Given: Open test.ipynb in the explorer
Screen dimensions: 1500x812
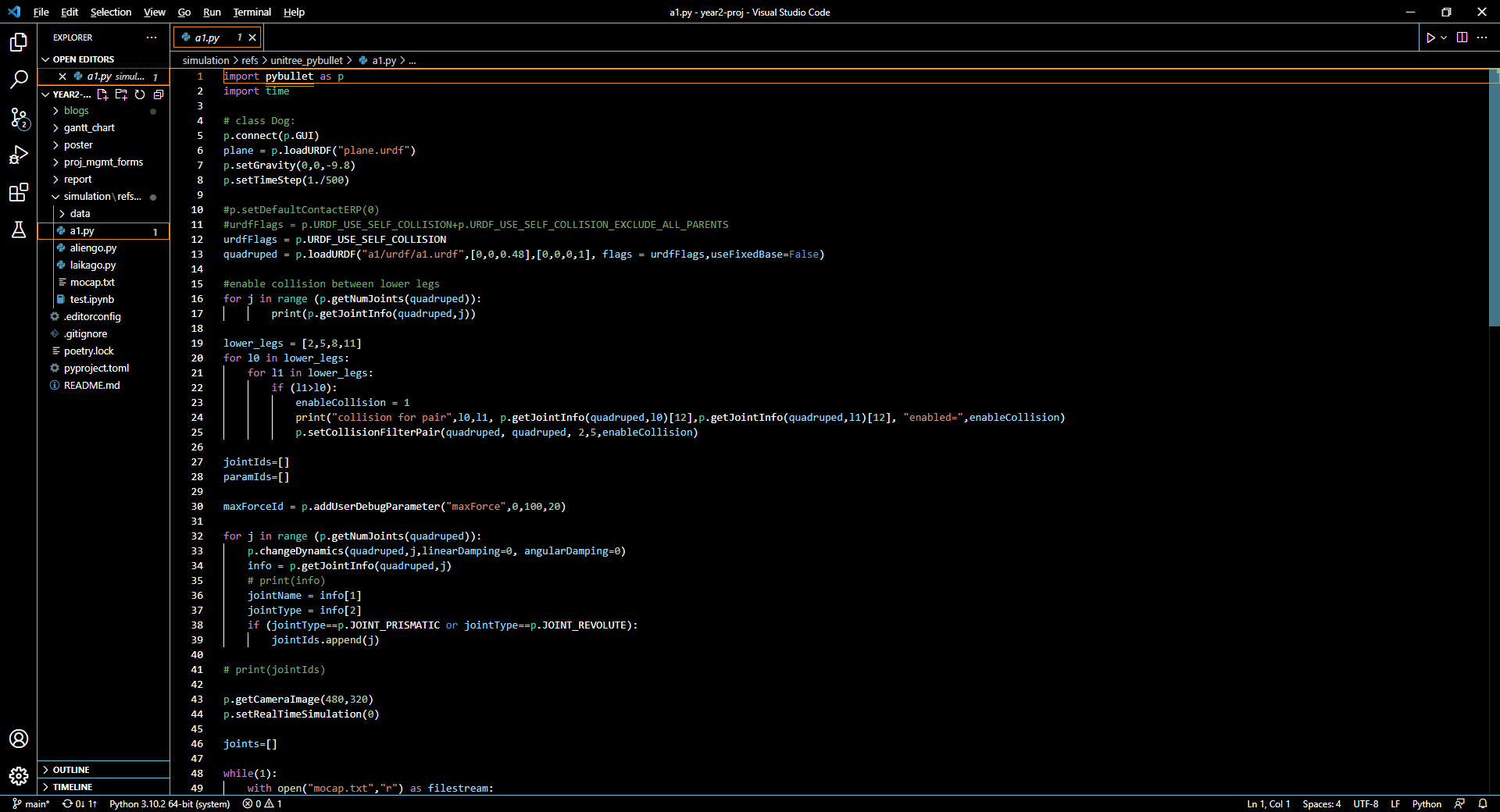Looking at the screenshot, I should pyautogui.click(x=103, y=300).
